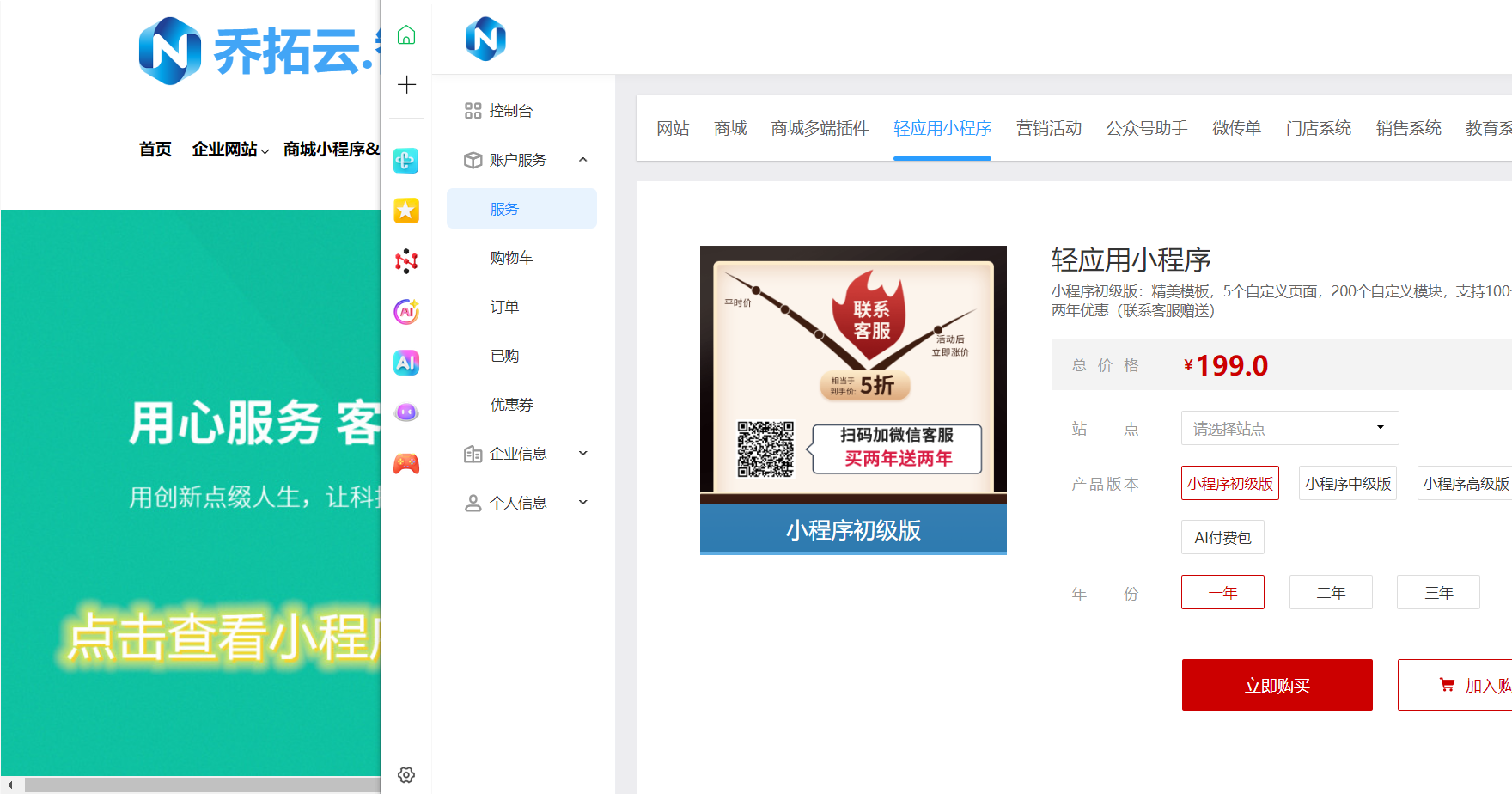Viewport: 1512px width, 794px height.
Task: Open the red game controller app icon
Action: [x=406, y=464]
